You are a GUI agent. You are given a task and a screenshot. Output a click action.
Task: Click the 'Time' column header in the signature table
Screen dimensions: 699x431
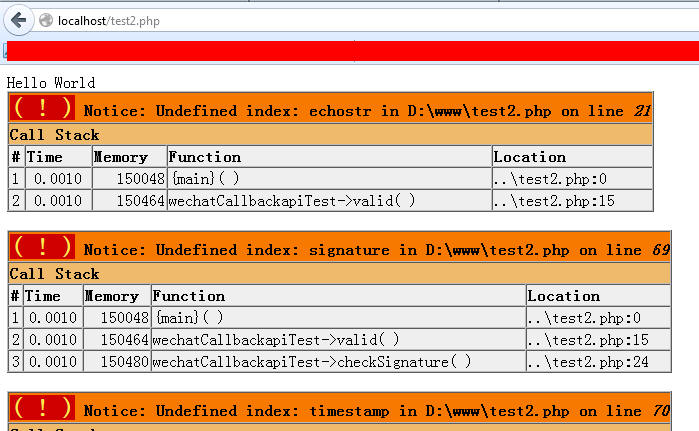click(53, 296)
